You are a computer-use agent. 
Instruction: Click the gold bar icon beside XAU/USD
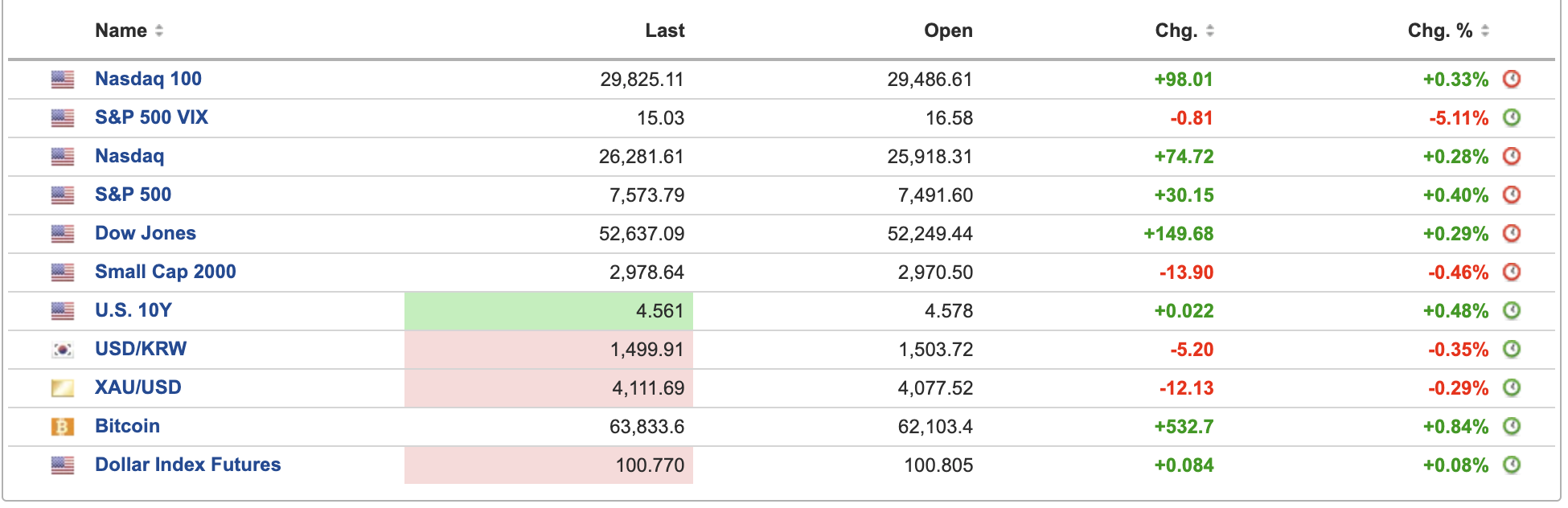point(63,388)
